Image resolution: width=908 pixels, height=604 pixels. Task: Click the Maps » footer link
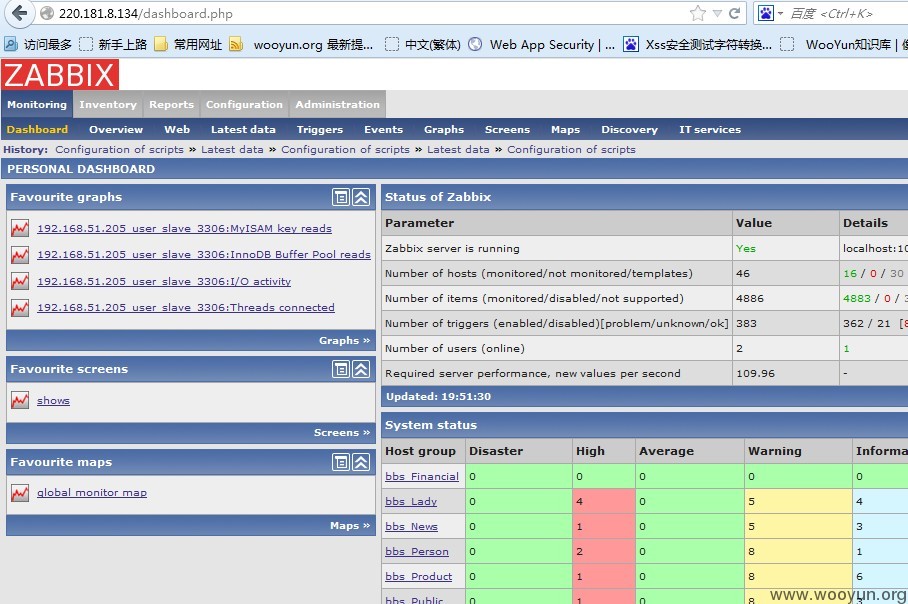(x=350, y=525)
